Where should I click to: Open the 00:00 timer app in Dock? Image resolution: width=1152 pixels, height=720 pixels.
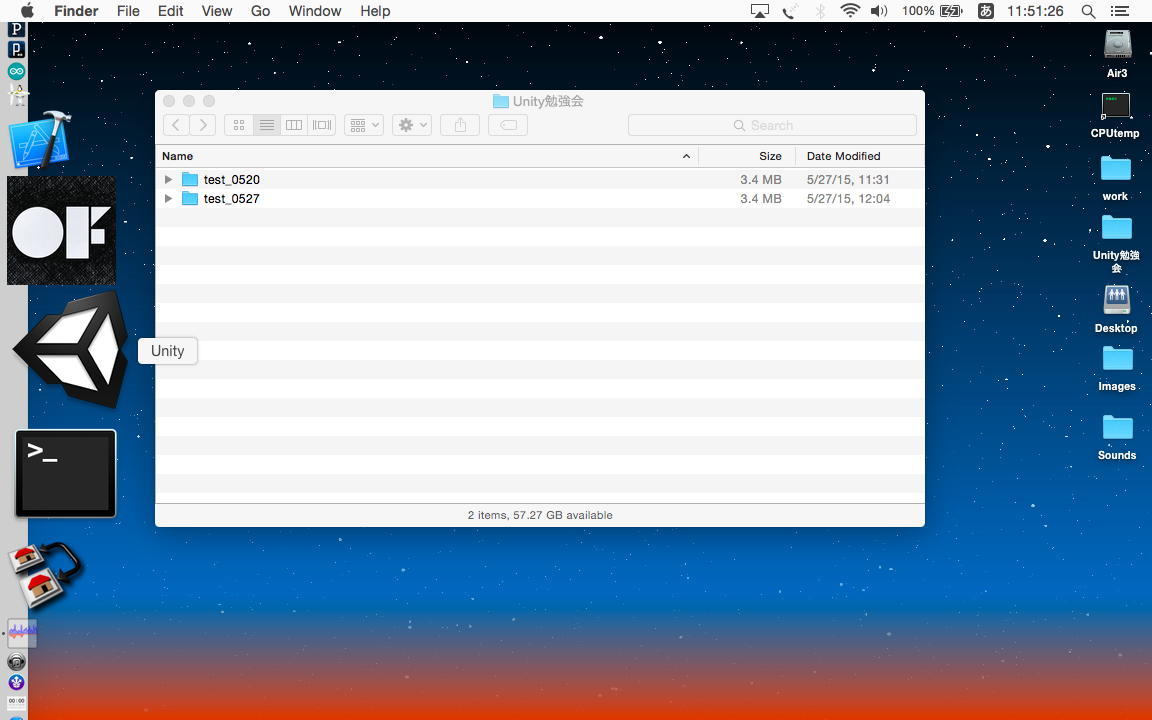[16, 702]
